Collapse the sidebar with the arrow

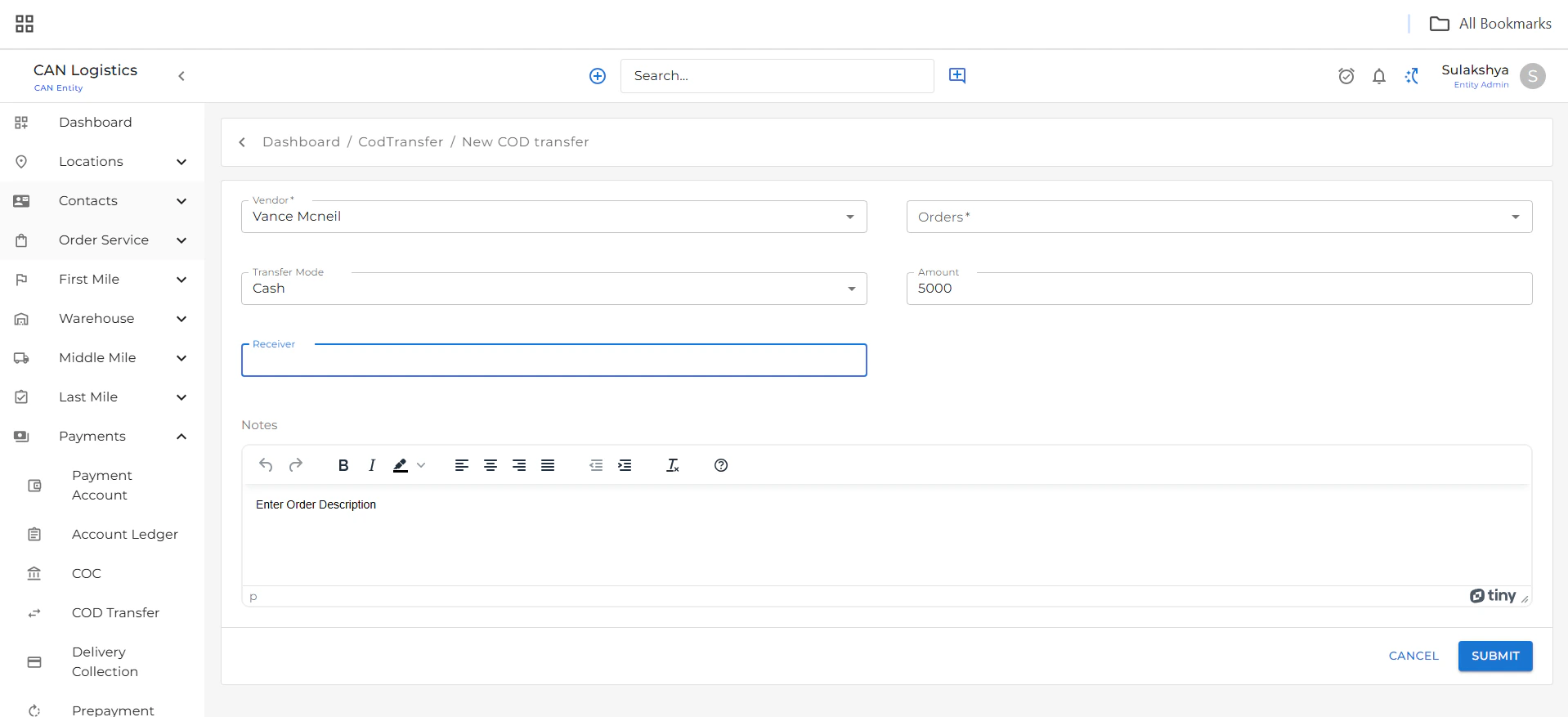[181, 76]
